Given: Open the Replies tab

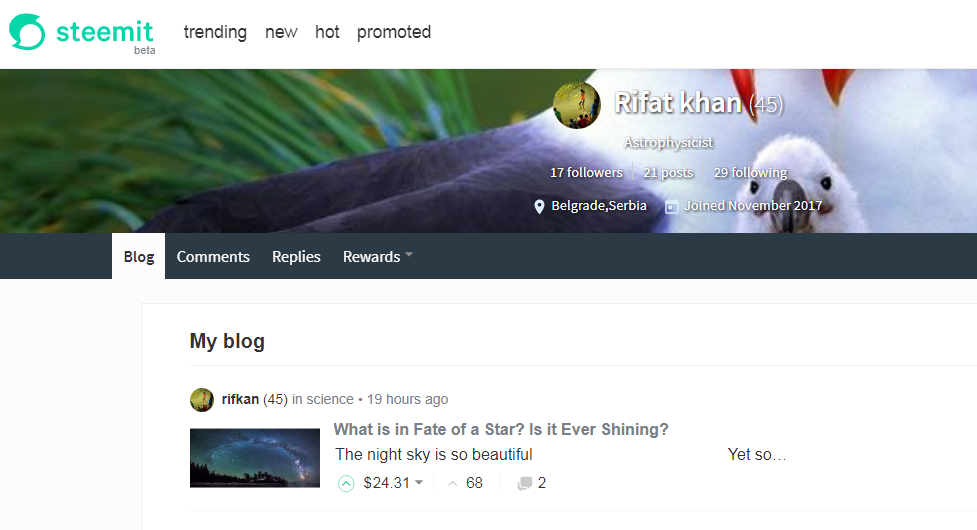Looking at the screenshot, I should point(296,256).
